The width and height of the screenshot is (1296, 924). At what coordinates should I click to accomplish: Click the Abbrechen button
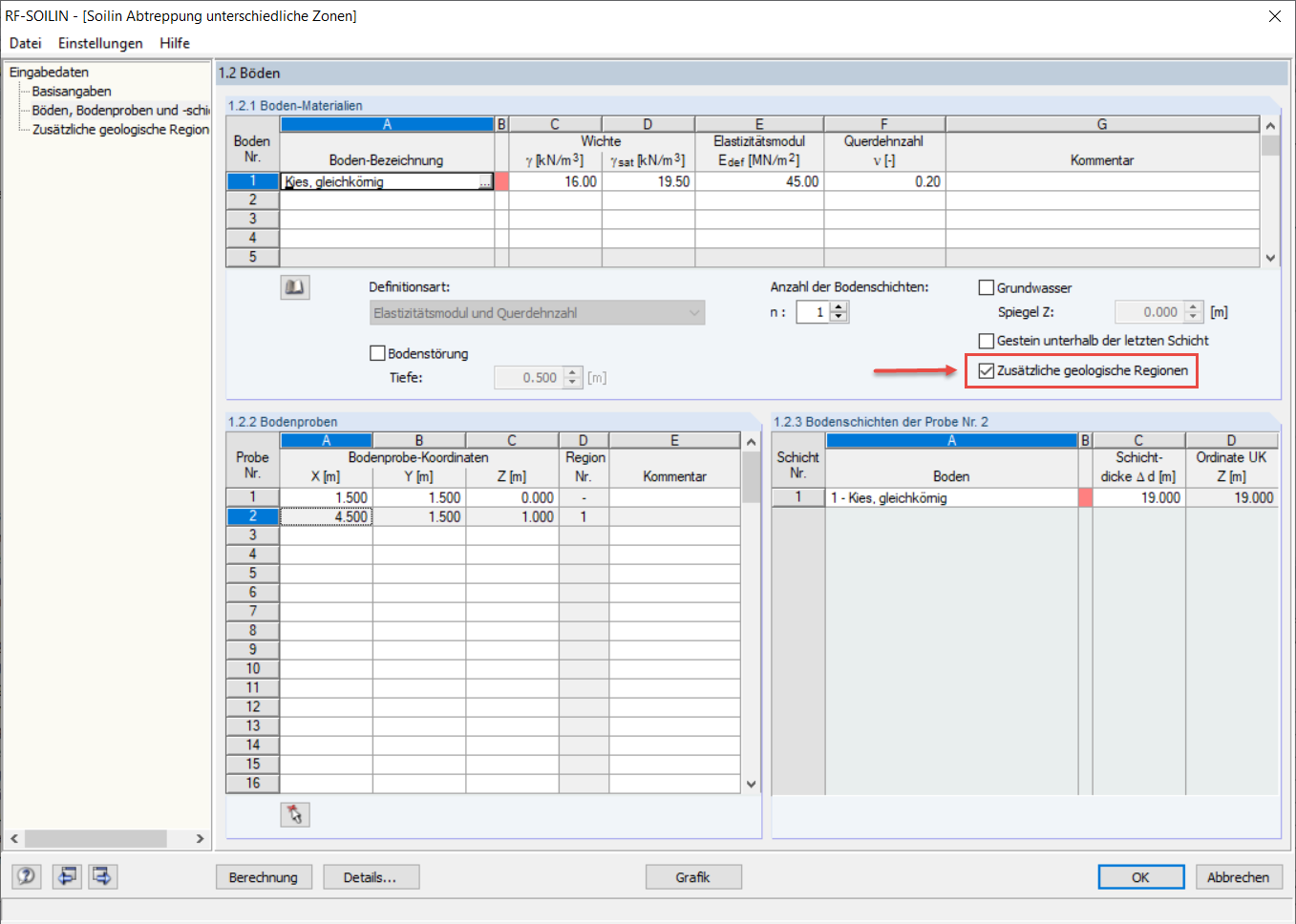pyautogui.click(x=1239, y=877)
